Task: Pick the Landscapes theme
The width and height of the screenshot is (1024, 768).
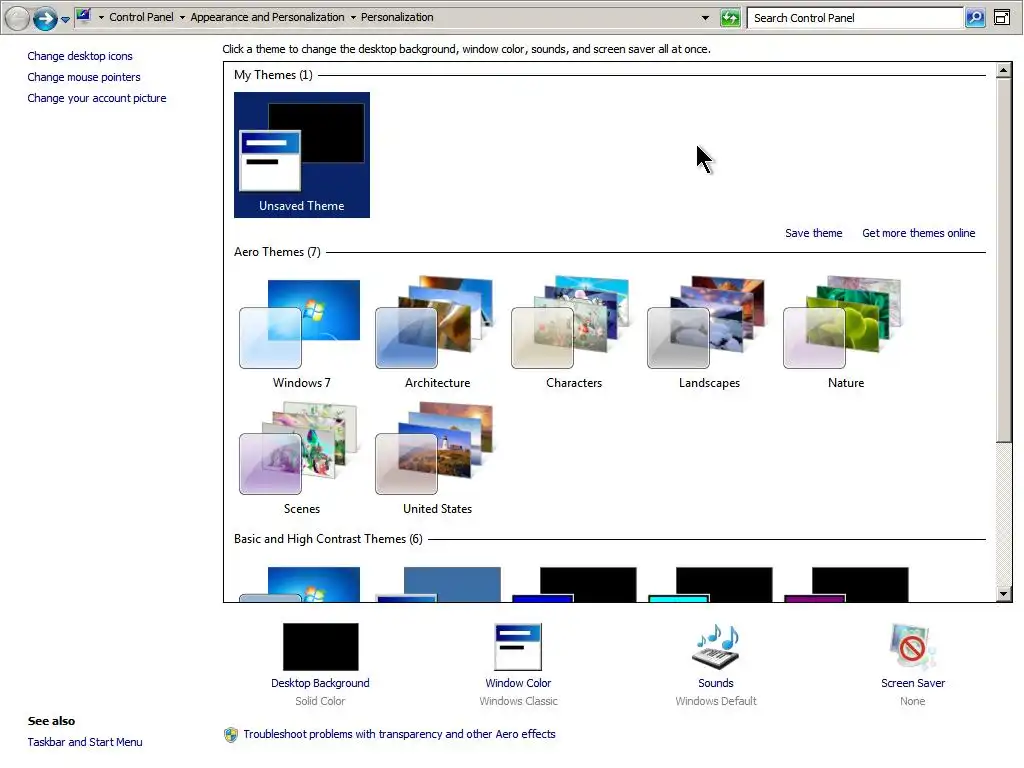Action: tap(709, 333)
